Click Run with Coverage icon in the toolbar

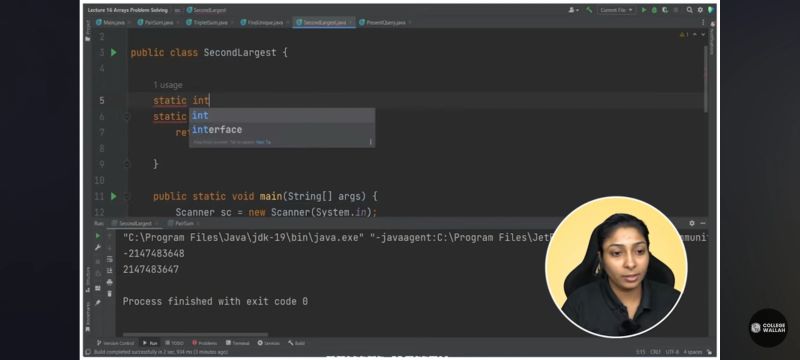tap(665, 10)
